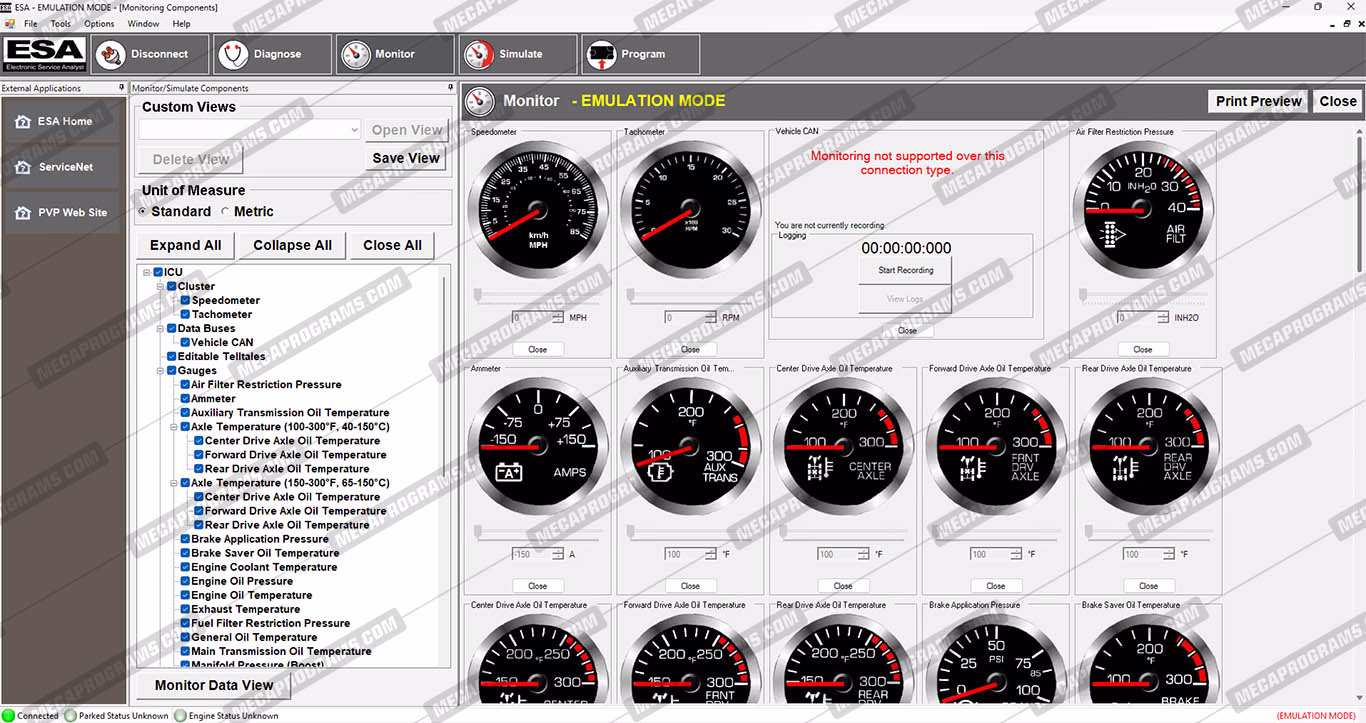
Task: Uncheck the Speedometer checkbox
Action: (x=185, y=300)
